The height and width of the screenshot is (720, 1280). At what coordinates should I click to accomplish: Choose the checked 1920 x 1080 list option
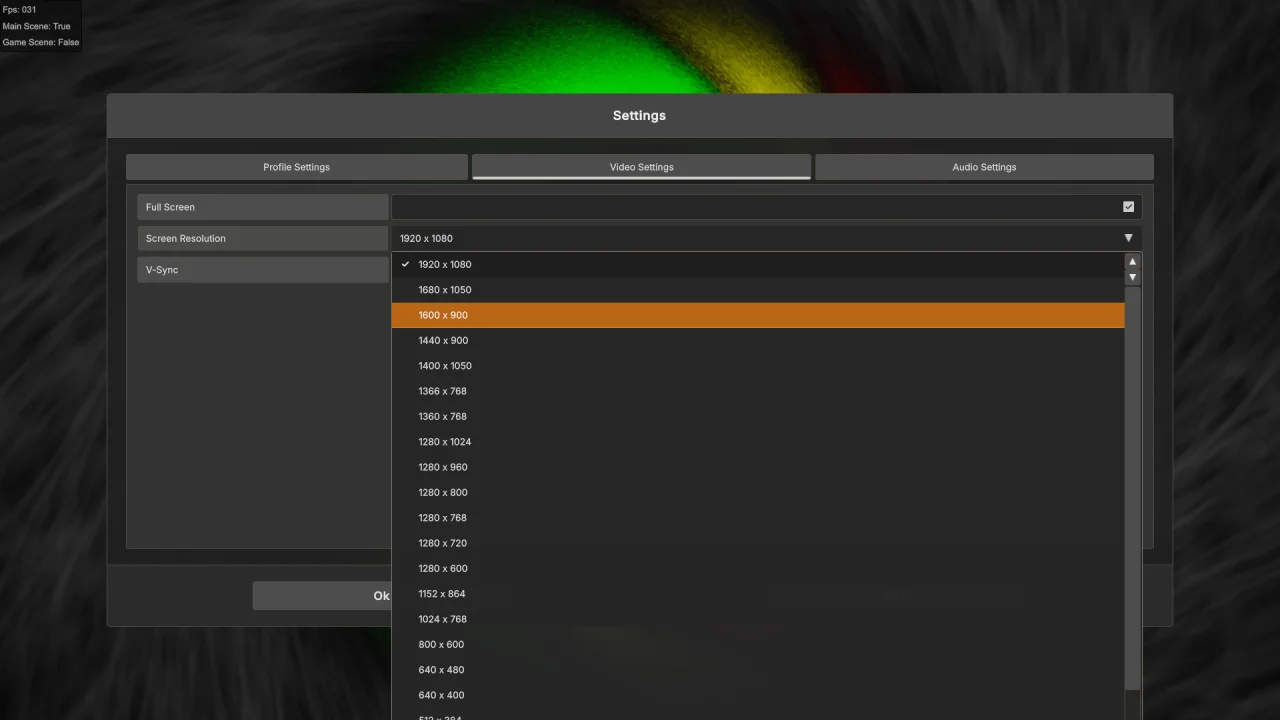coord(758,265)
